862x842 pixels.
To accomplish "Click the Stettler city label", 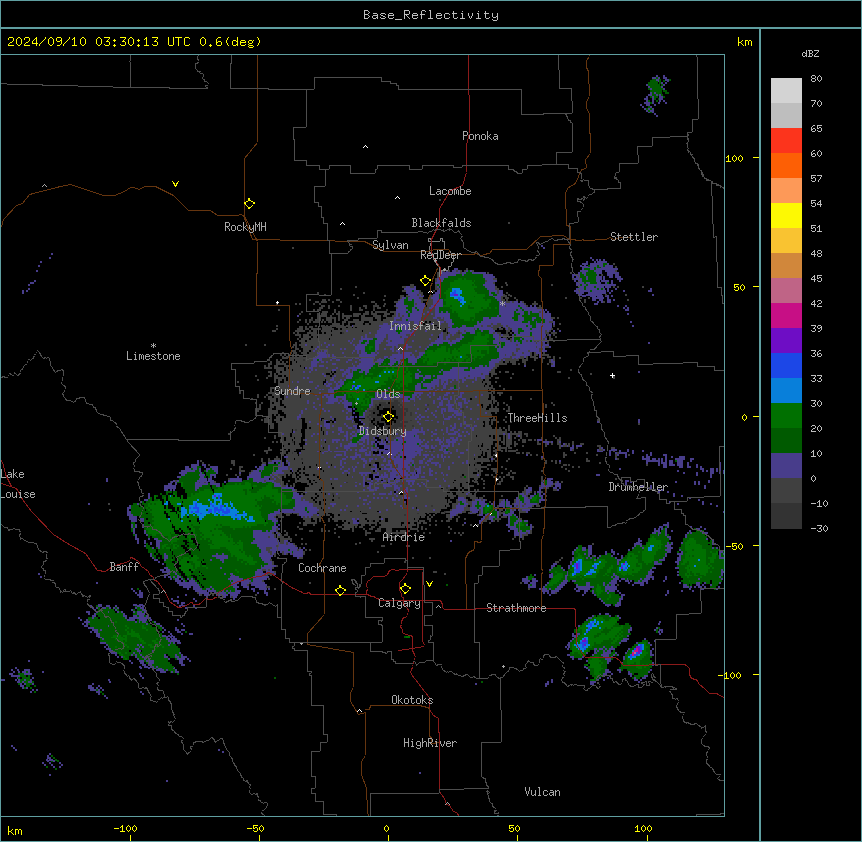I will click(x=634, y=237).
